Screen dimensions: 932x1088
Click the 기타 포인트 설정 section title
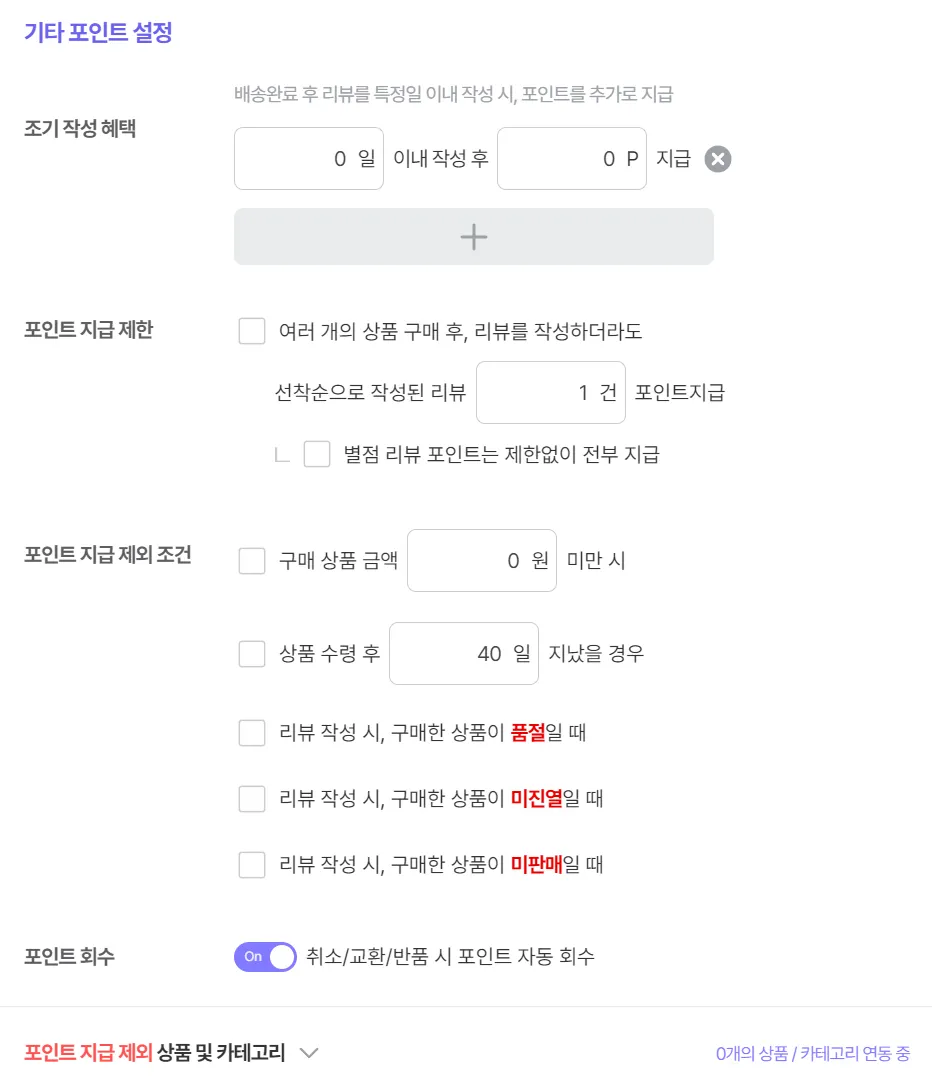pyautogui.click(x=98, y=33)
